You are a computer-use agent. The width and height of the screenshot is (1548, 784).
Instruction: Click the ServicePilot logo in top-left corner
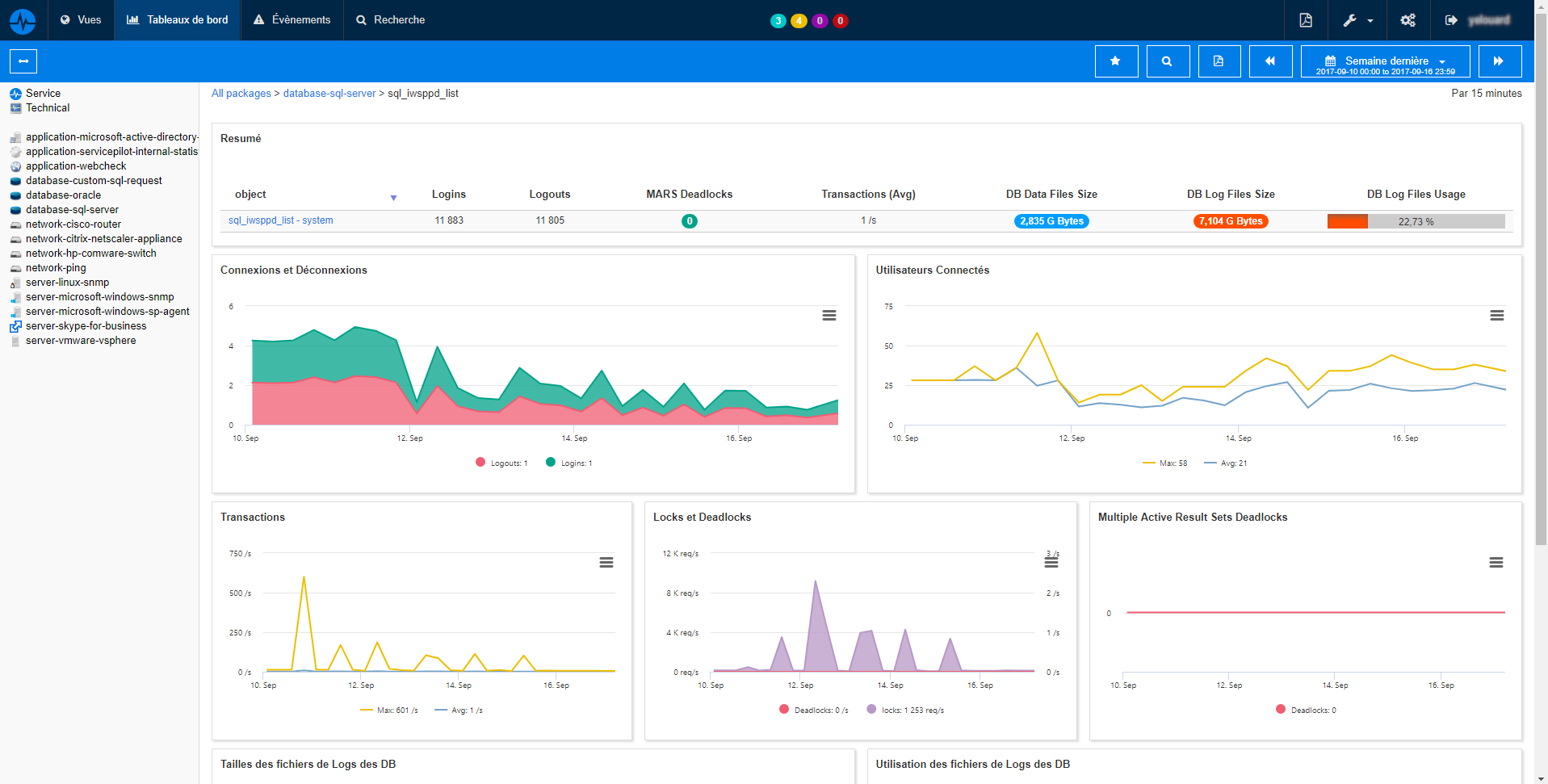pos(22,20)
